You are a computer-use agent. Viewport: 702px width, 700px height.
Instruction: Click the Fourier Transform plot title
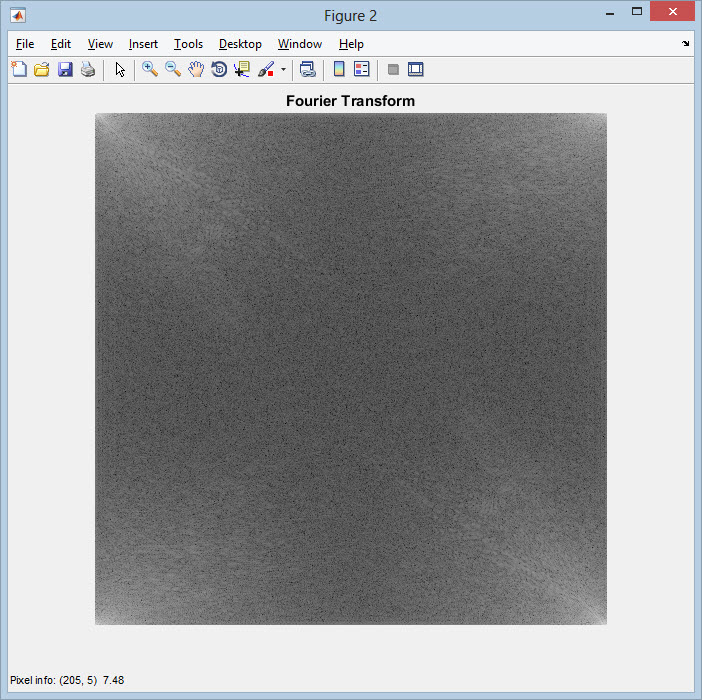click(351, 101)
